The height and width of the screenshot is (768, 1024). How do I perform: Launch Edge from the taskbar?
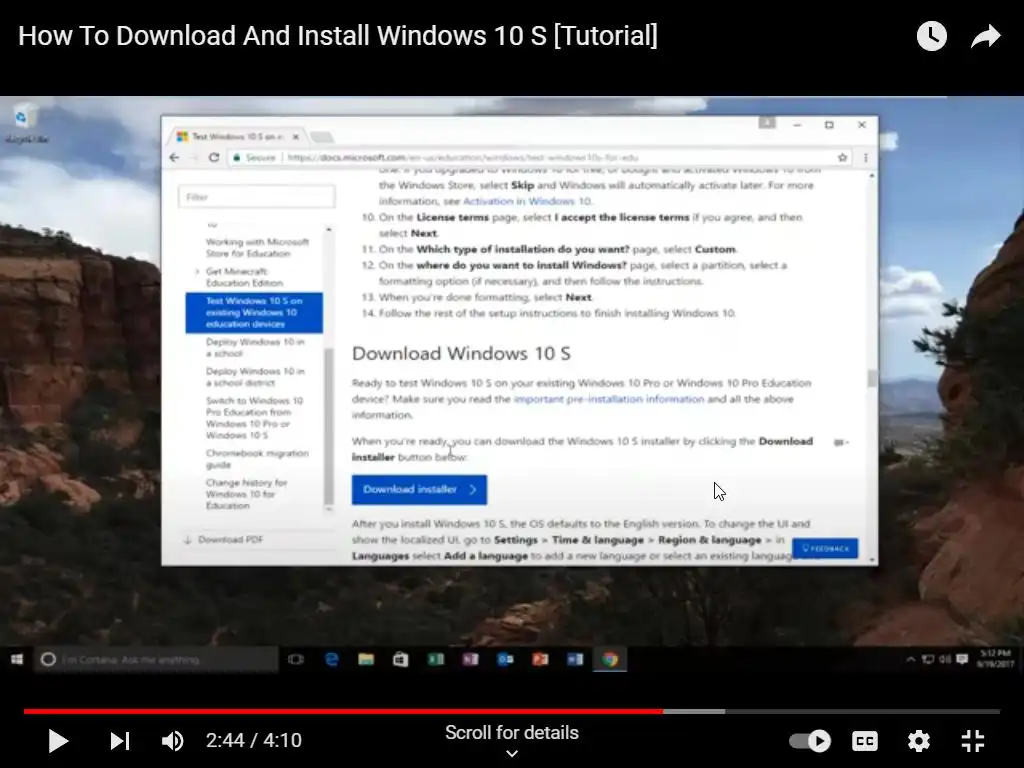331,660
